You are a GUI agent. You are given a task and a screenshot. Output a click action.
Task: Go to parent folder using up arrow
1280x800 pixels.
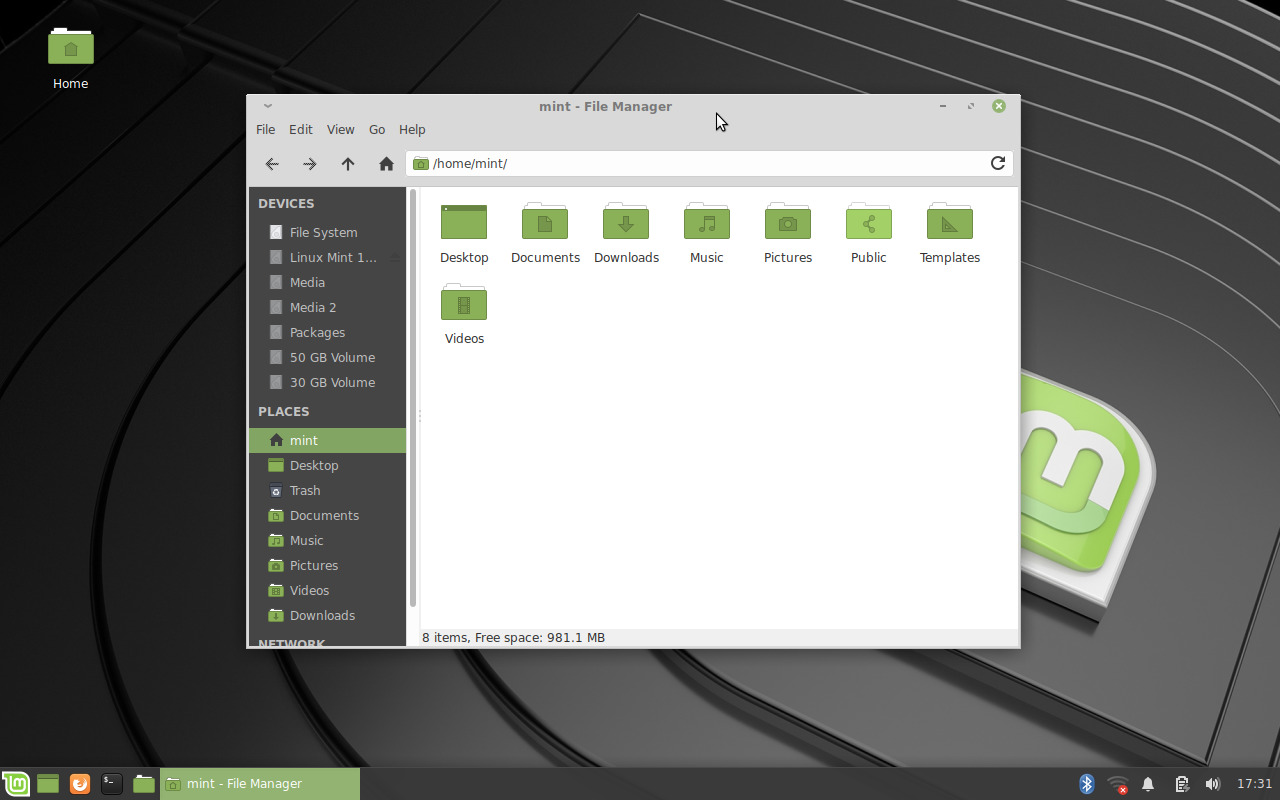pyautogui.click(x=348, y=164)
